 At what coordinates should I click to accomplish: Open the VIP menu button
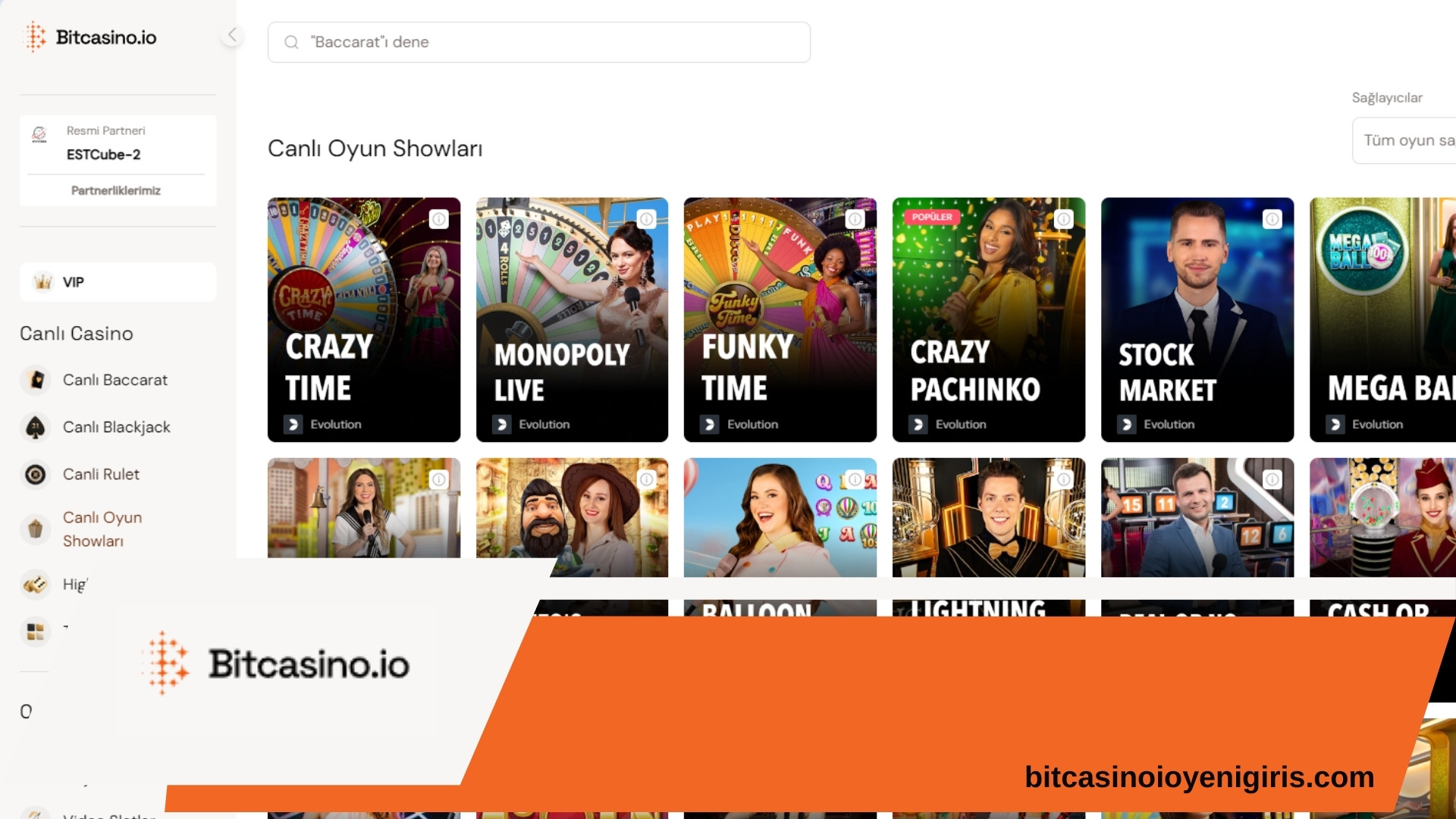pos(118,282)
